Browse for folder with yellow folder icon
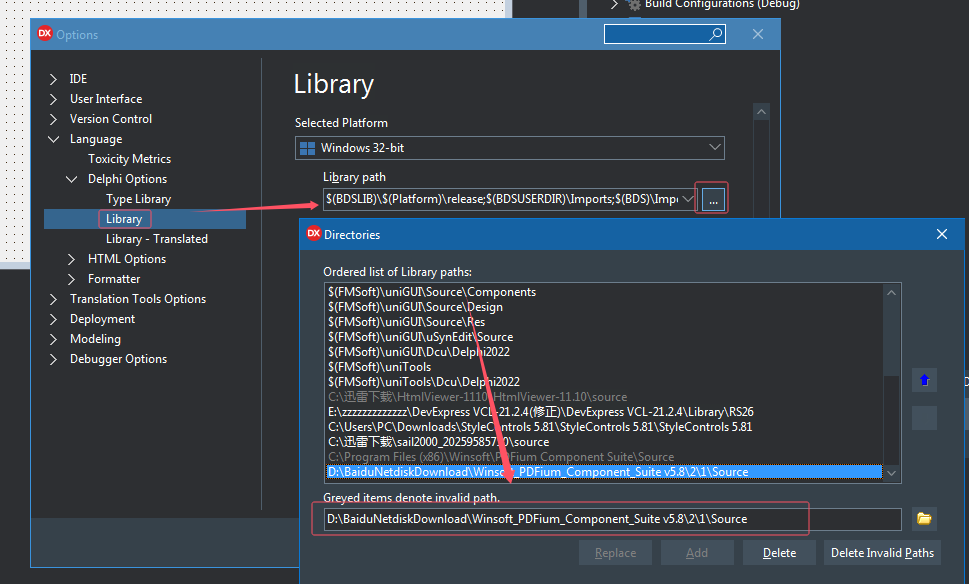 pos(924,518)
